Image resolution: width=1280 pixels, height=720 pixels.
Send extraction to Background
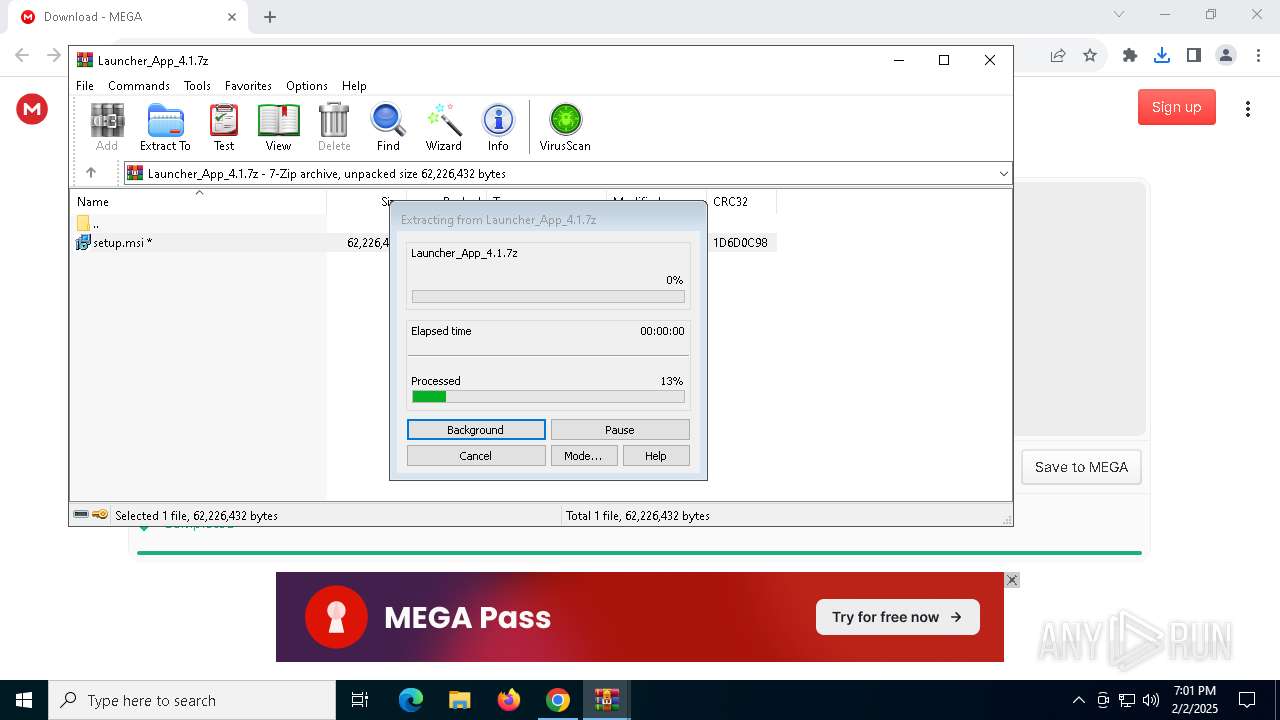(x=476, y=430)
